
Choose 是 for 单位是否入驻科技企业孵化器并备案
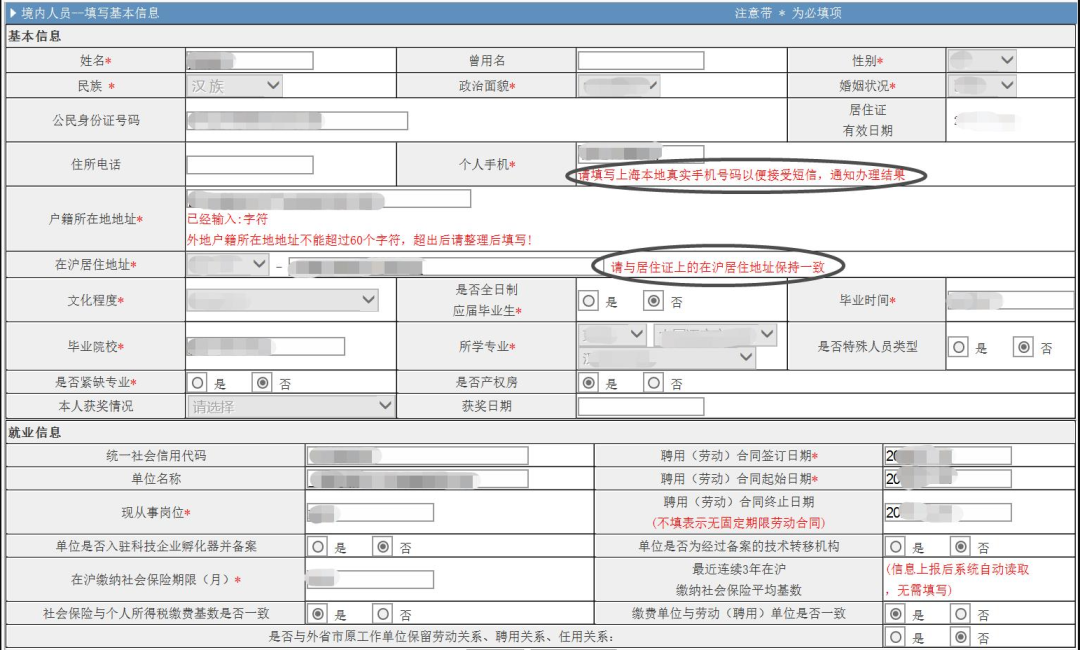[x=318, y=547]
